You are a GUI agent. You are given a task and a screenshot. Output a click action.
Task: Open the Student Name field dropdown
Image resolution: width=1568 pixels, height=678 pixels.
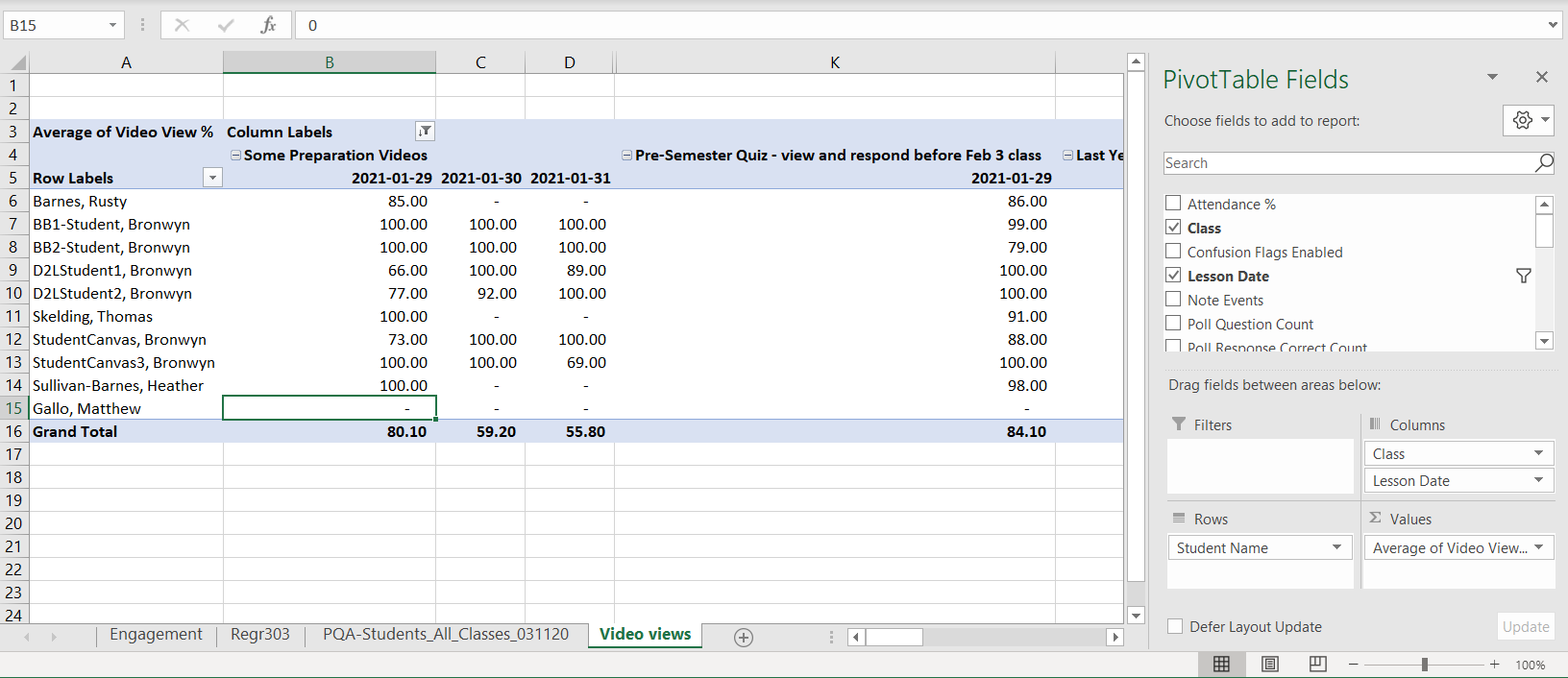pyautogui.click(x=1336, y=547)
